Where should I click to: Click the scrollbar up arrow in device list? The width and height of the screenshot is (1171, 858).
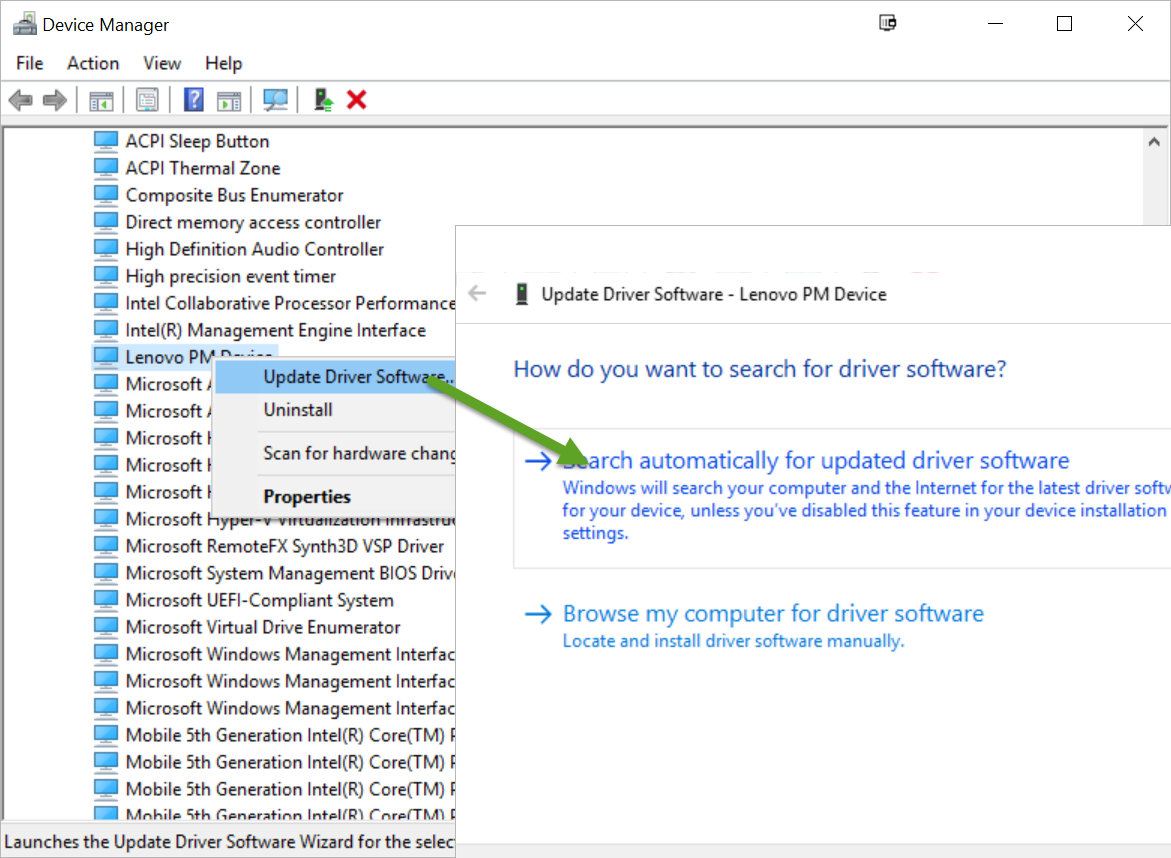(1156, 142)
